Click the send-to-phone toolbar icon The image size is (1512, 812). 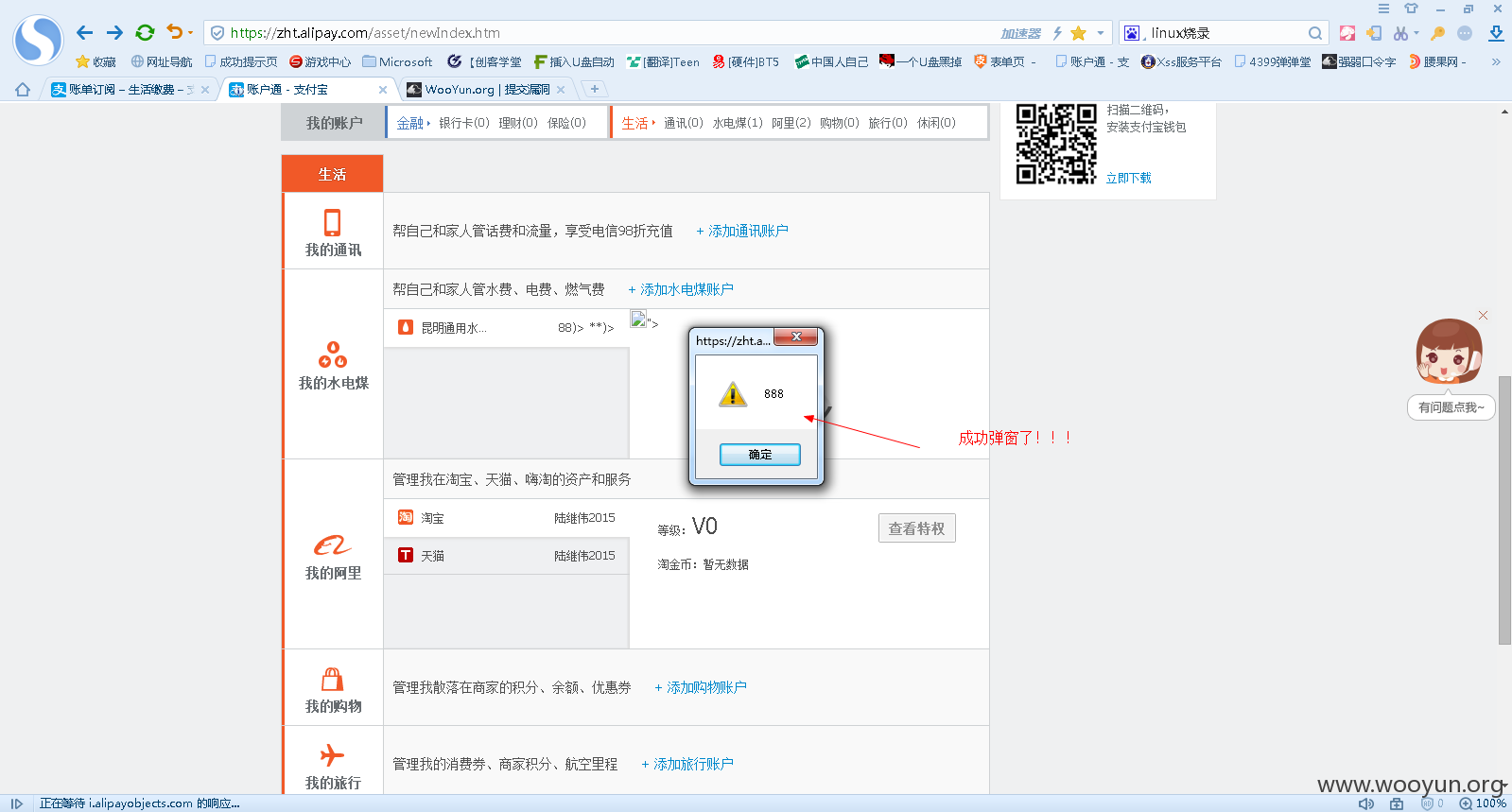pyautogui.click(x=1374, y=33)
